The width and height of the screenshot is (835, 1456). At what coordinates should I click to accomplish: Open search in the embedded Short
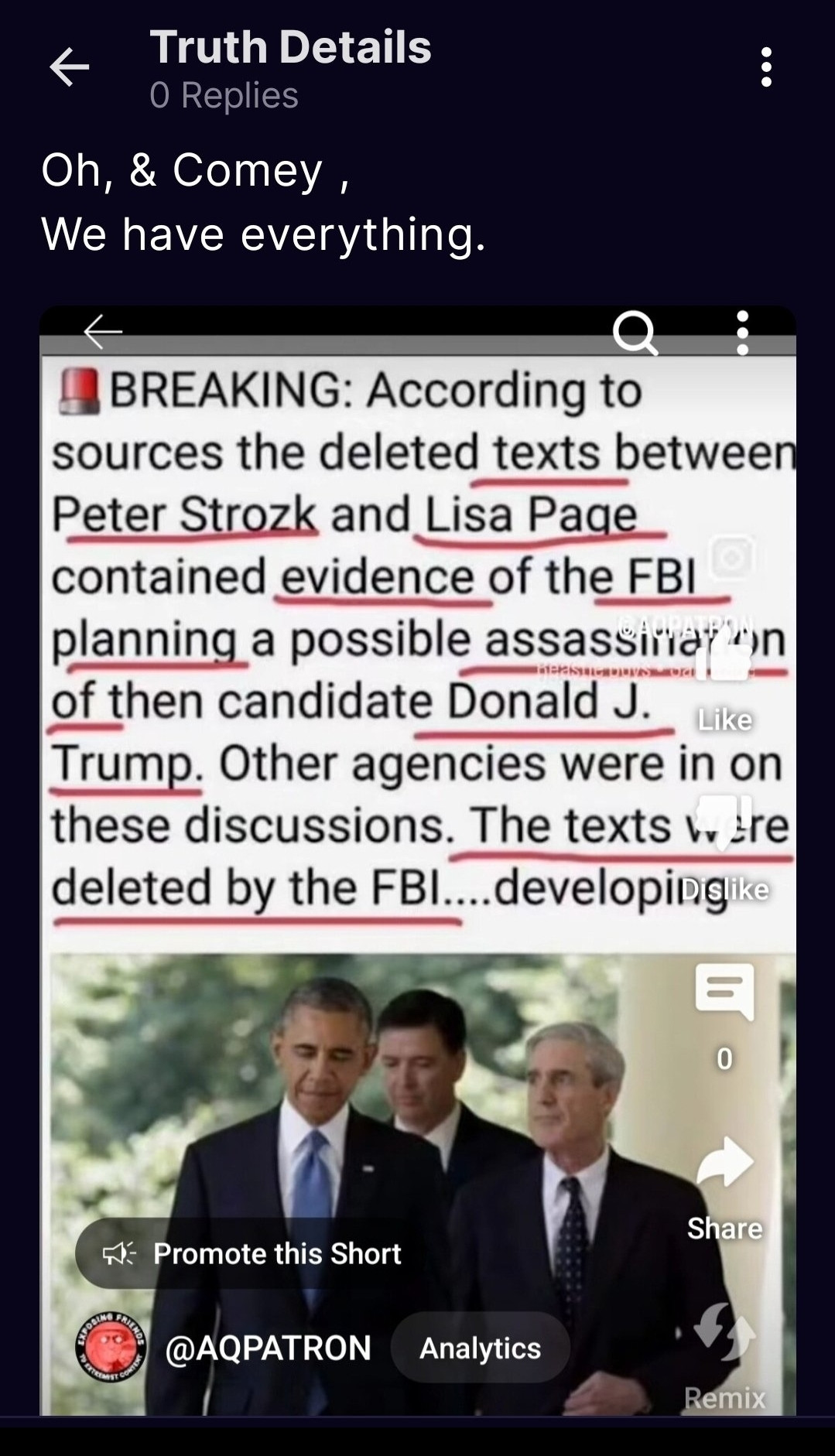pos(635,333)
